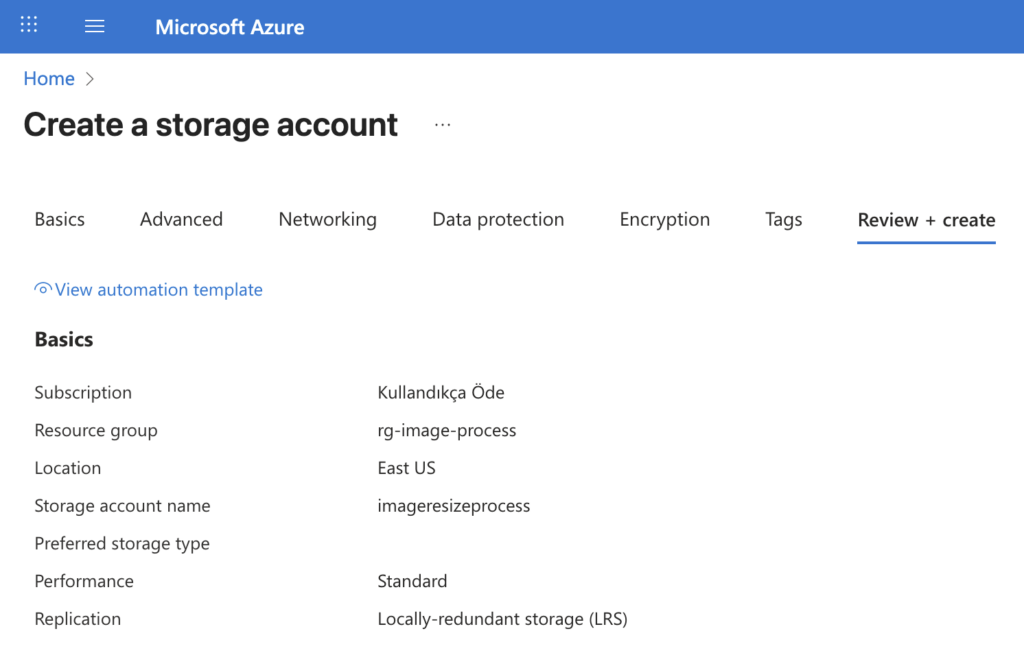The image size is (1024, 653).
Task: Go to the Encryption tab
Action: coord(664,220)
